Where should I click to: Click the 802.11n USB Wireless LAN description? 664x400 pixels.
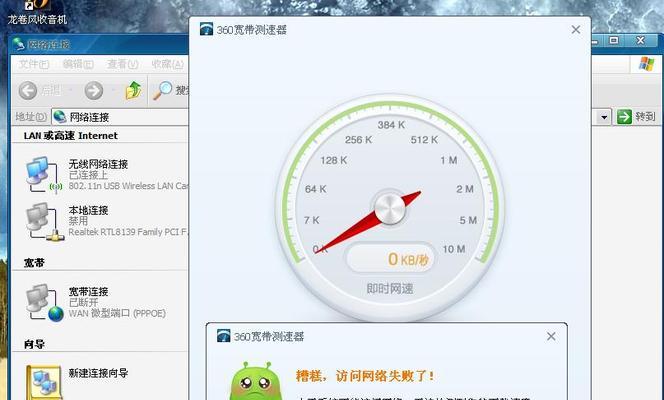(x=128, y=186)
